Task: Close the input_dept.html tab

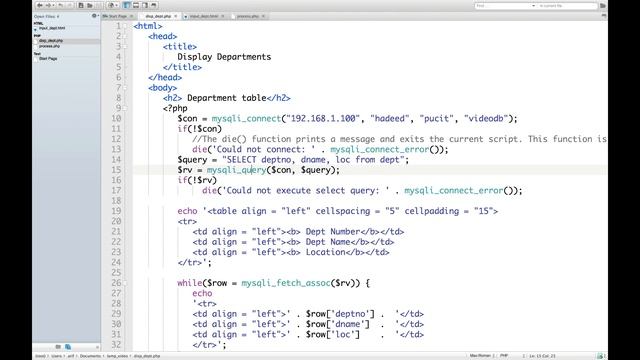Action: pos(222,16)
